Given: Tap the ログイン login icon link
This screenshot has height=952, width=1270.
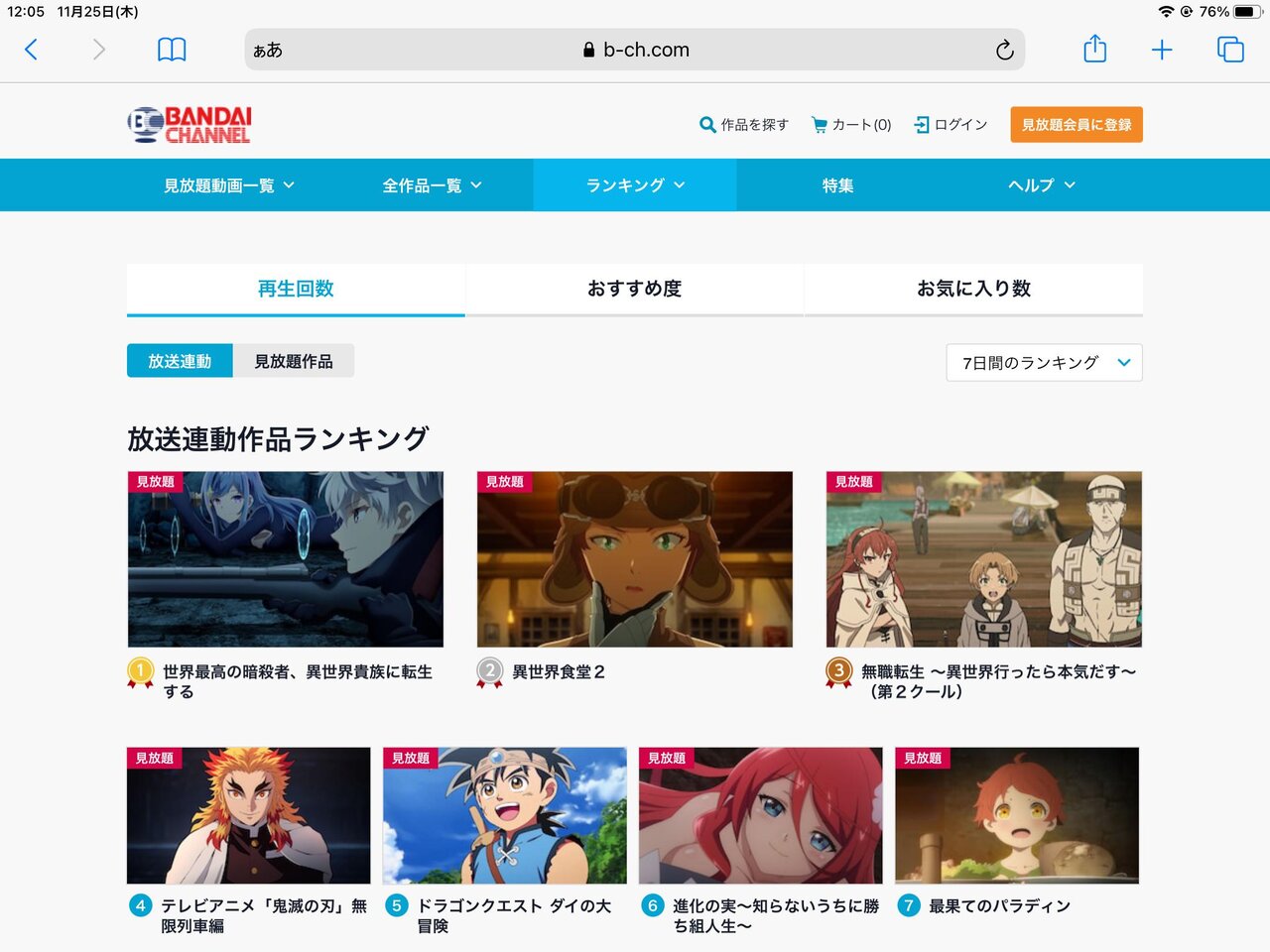Looking at the screenshot, I should [951, 125].
